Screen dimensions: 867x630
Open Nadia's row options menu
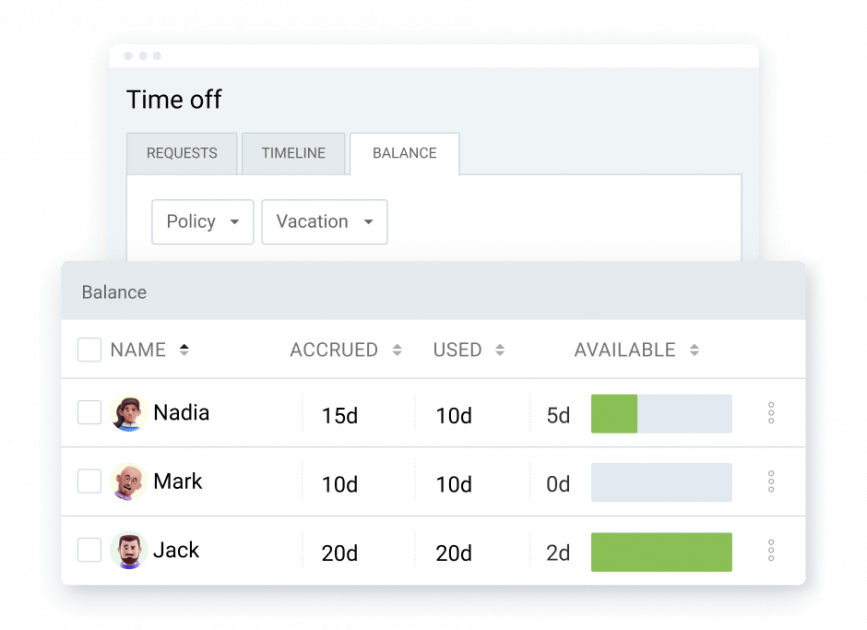pyautogui.click(x=771, y=413)
